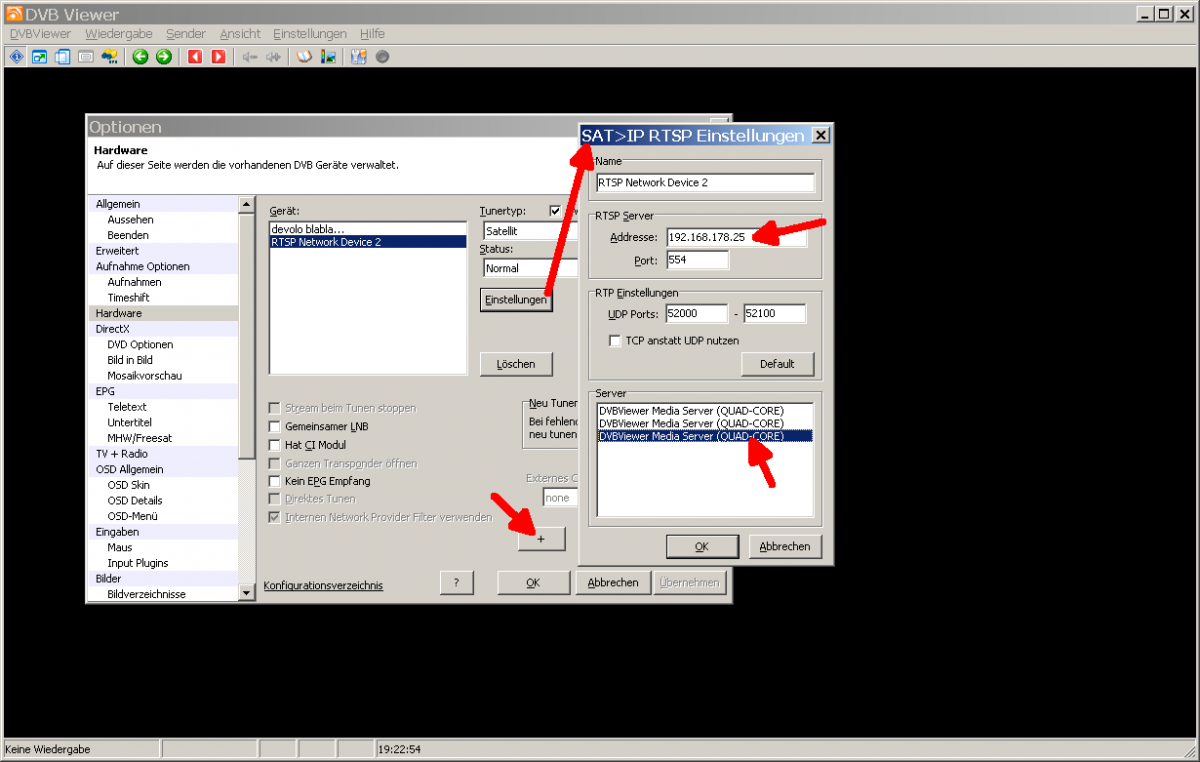Click Abbrechen in SAT>IP RTSP dialog
1200x762 pixels.
pyautogui.click(x=785, y=546)
